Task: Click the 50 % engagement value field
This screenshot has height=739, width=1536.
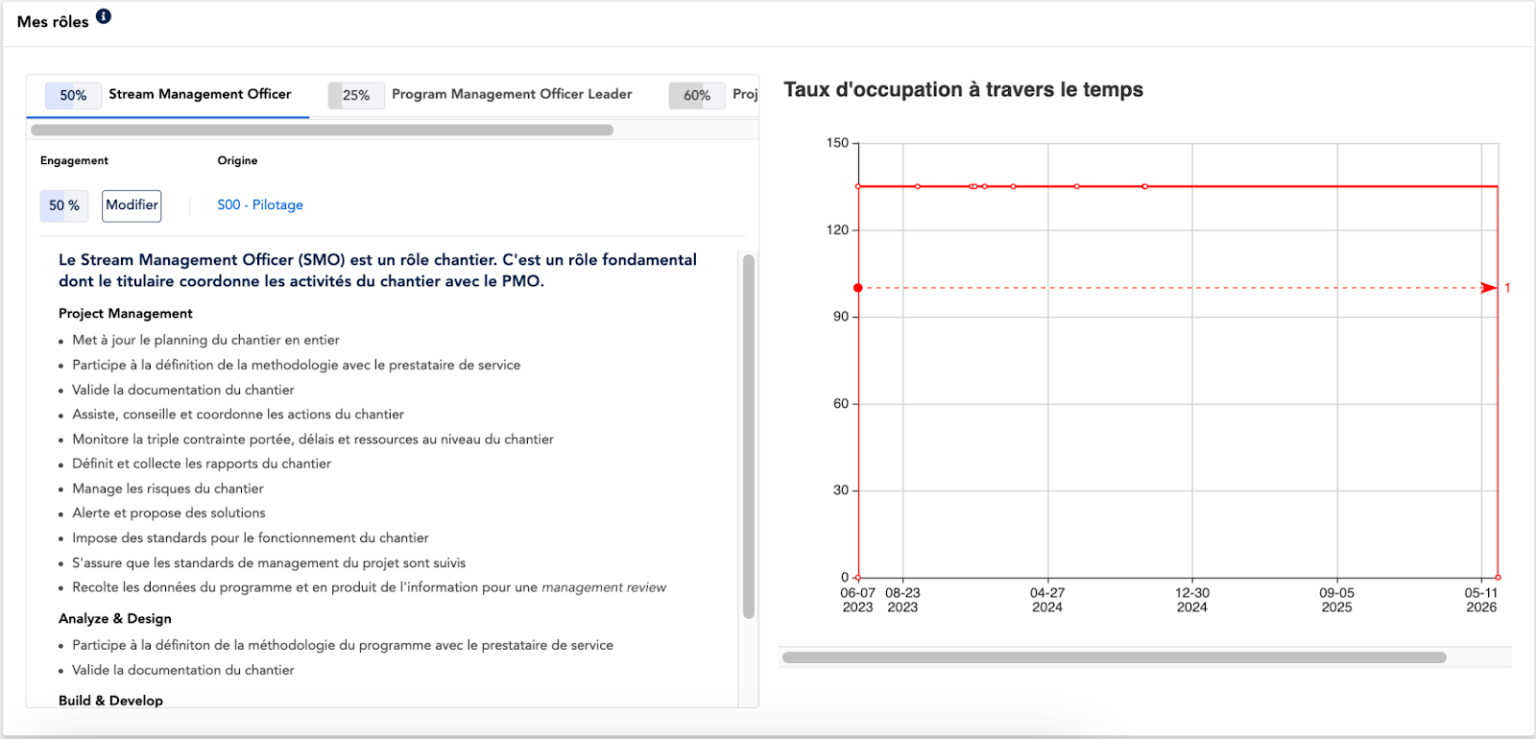Action: click(63, 205)
